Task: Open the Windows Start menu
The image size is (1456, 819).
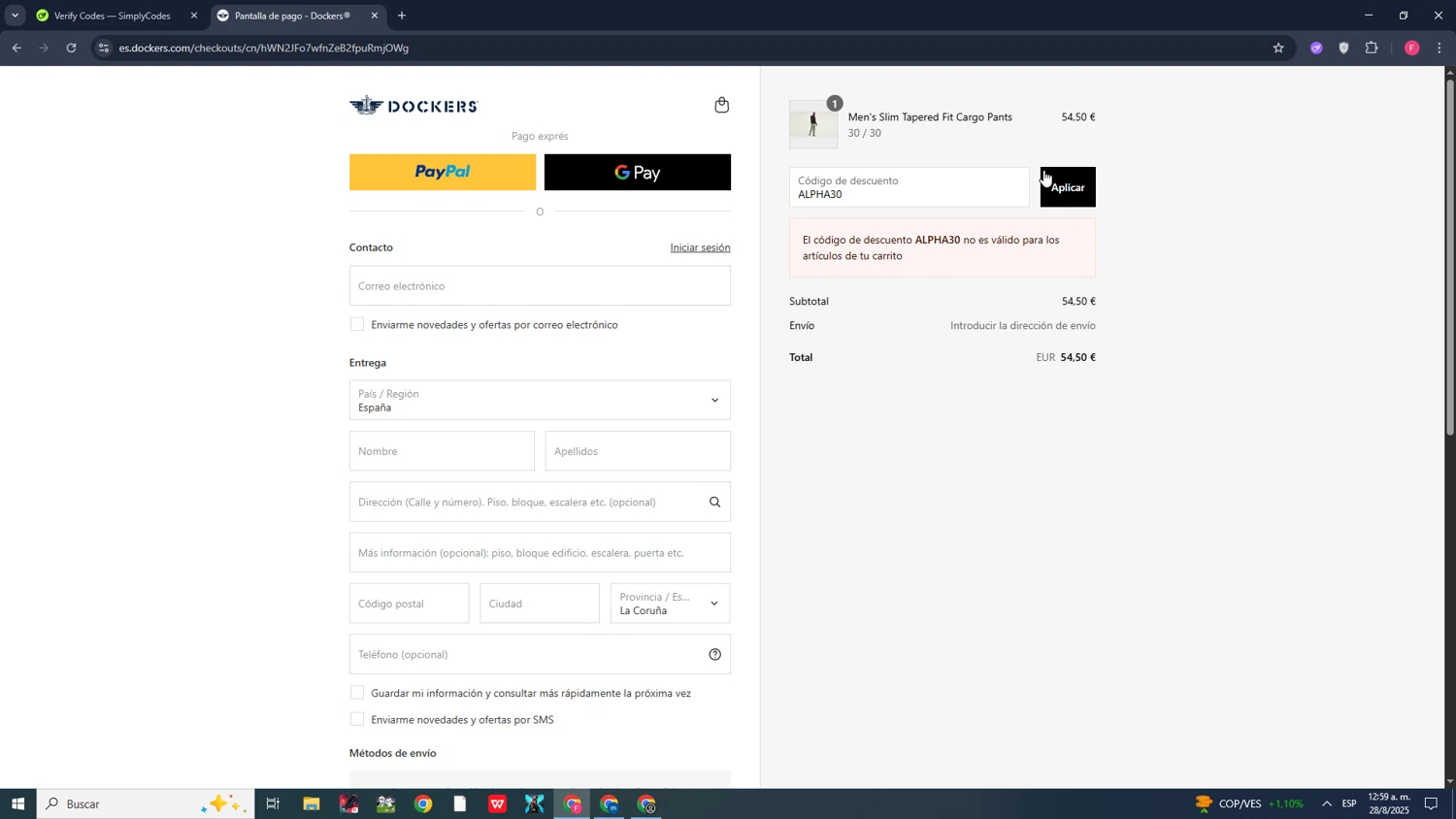Action: point(17,804)
